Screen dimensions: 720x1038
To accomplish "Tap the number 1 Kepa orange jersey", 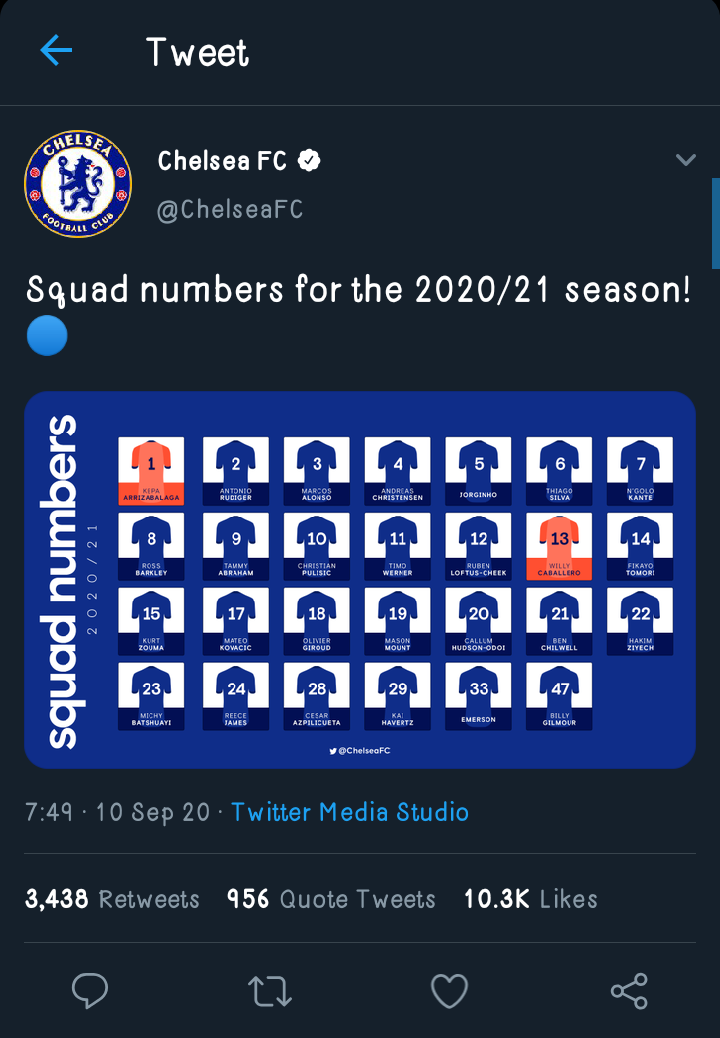I will 151,470.
